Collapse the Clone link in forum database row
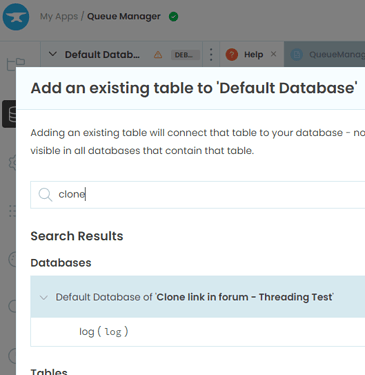The width and height of the screenshot is (365, 375). tap(44, 297)
